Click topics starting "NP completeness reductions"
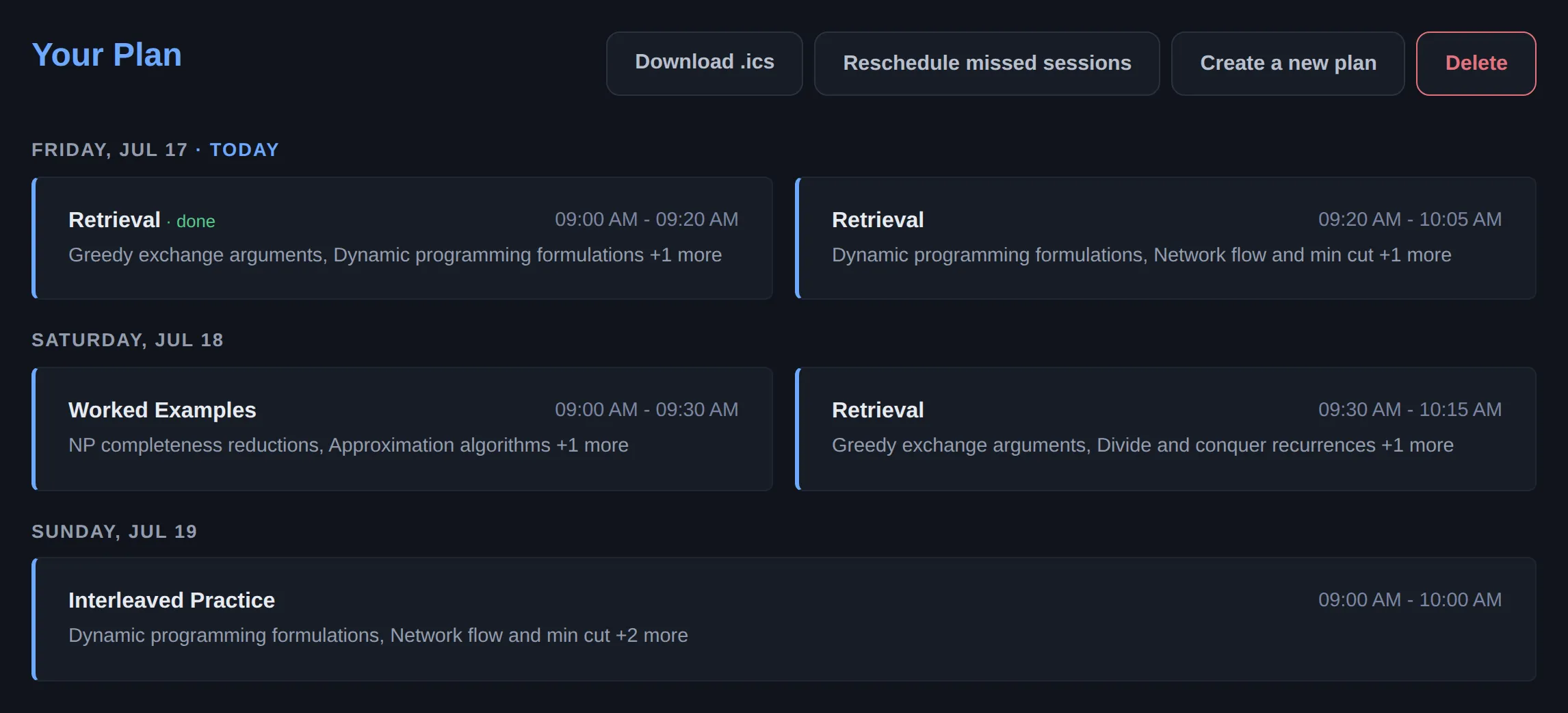Screen dimensions: 1568x713 tap(348, 445)
